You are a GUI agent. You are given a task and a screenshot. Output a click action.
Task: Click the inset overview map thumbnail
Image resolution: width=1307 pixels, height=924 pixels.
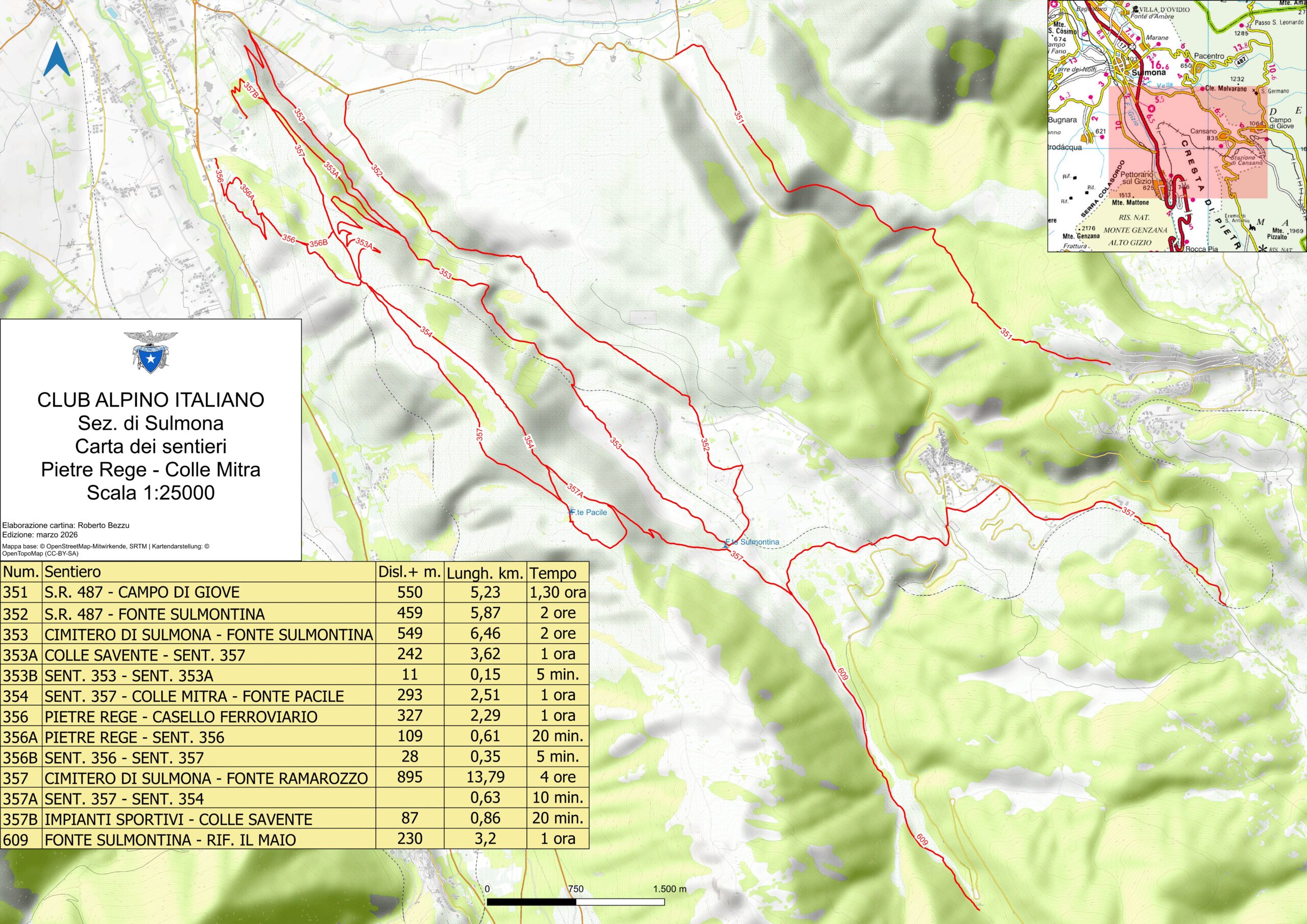(x=1177, y=126)
